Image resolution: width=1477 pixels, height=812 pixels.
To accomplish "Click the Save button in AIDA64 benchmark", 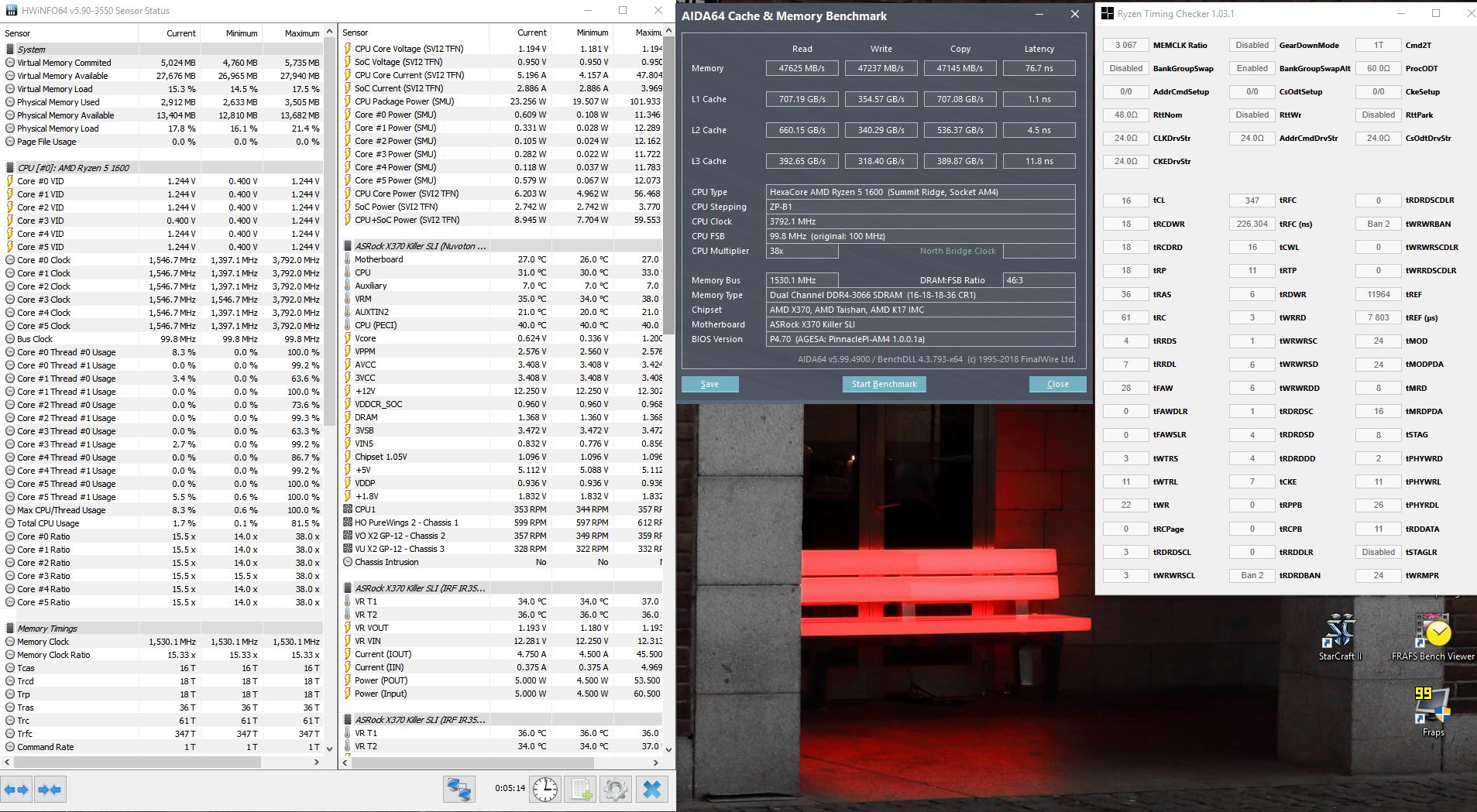I will [709, 384].
